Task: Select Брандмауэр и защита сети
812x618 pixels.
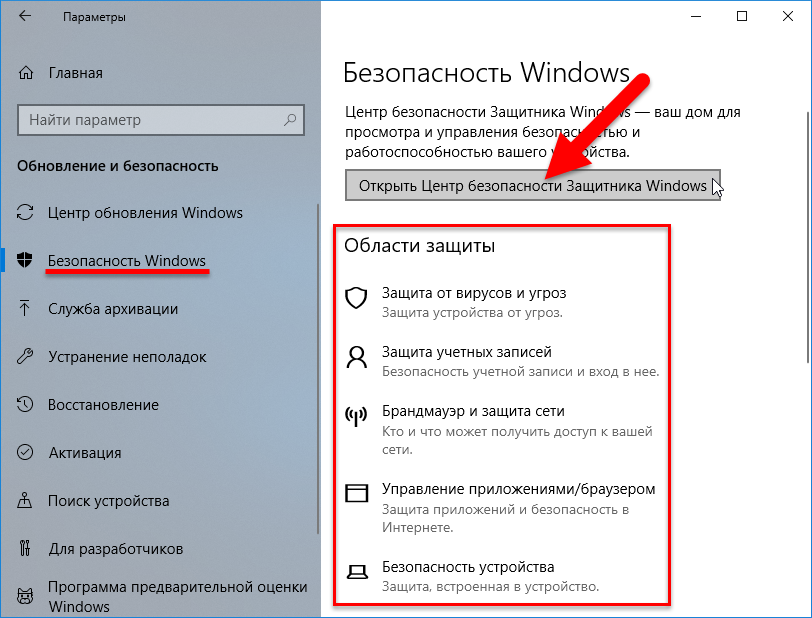Action: (x=473, y=411)
